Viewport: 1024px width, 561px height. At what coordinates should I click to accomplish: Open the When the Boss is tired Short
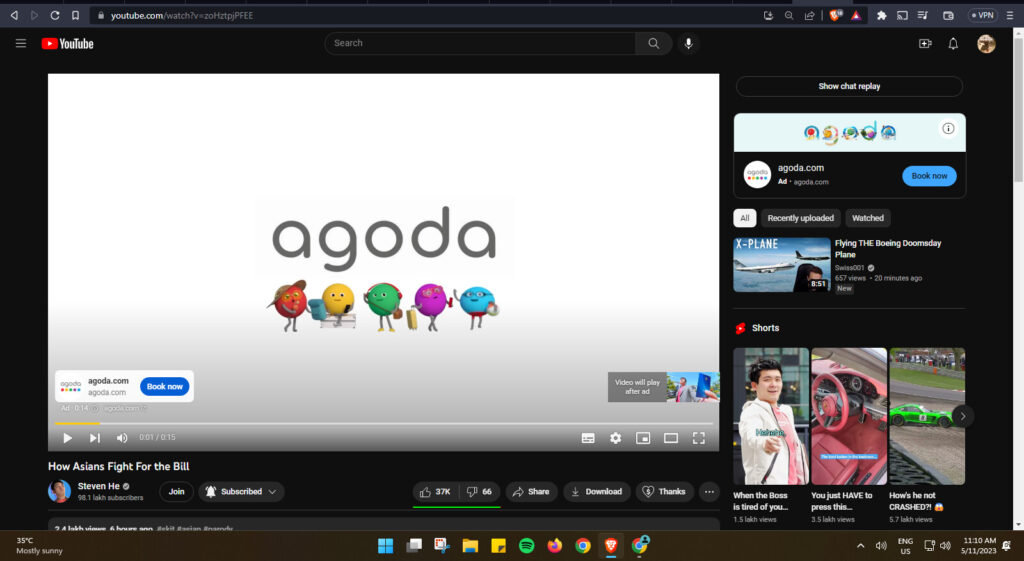pos(771,416)
